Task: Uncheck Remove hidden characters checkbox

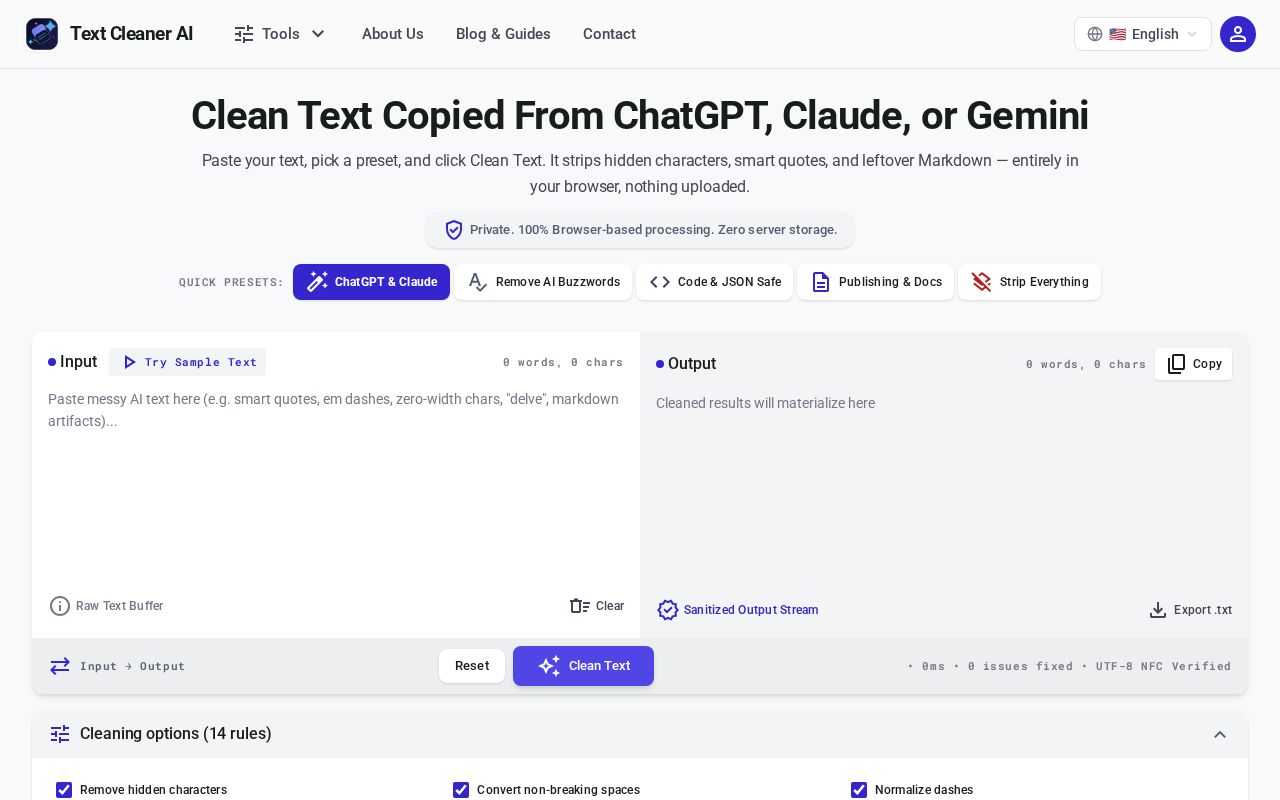Action: coord(64,790)
